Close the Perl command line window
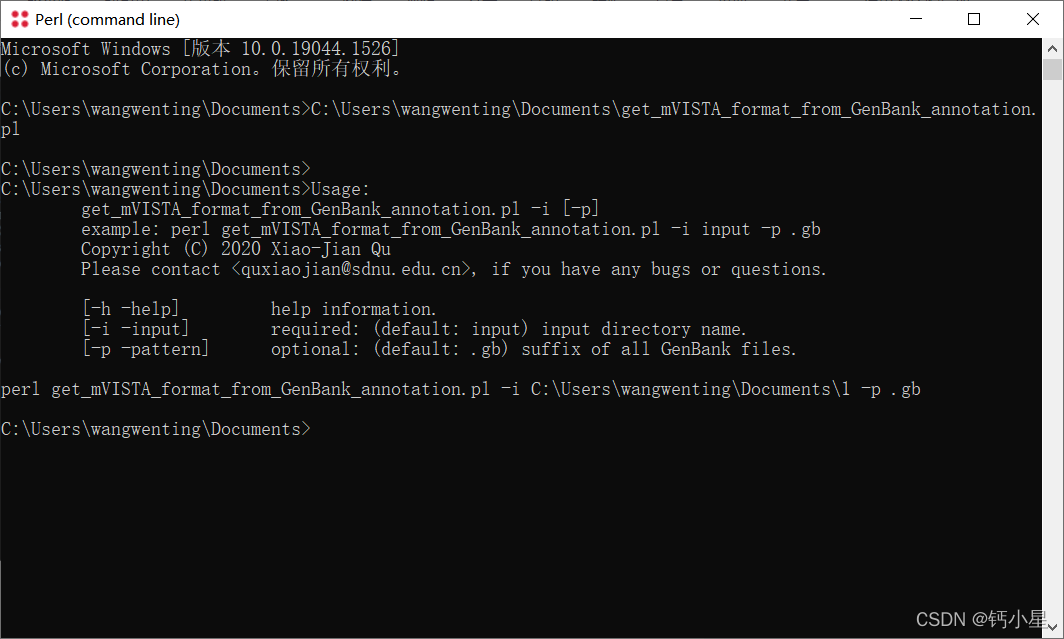Image resolution: width=1064 pixels, height=639 pixels. [x=1032, y=19]
